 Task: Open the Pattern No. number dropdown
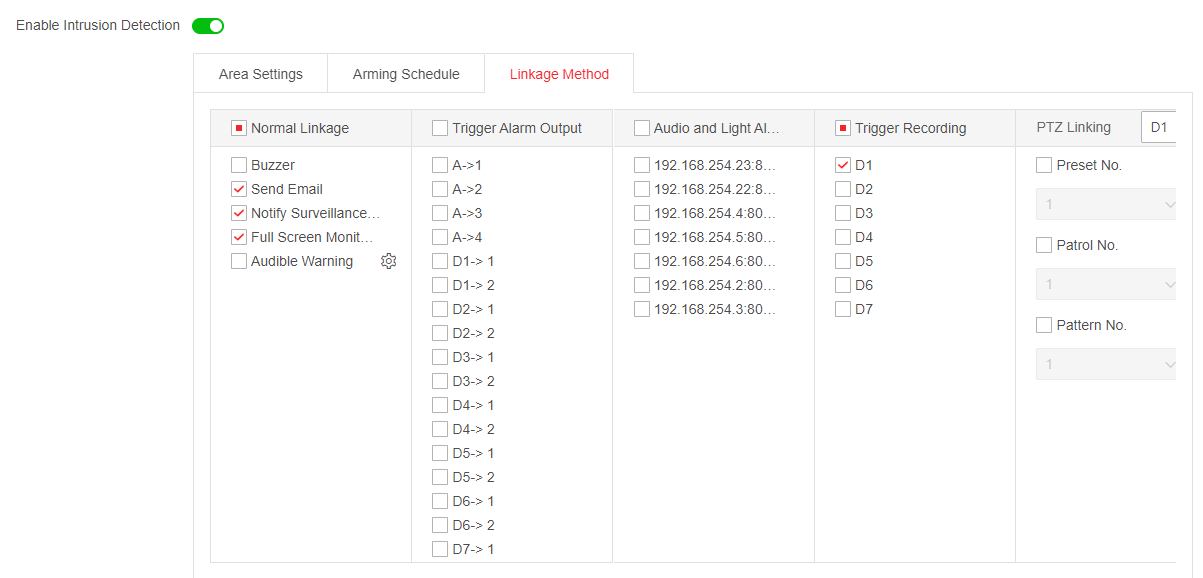pyautogui.click(x=1106, y=365)
